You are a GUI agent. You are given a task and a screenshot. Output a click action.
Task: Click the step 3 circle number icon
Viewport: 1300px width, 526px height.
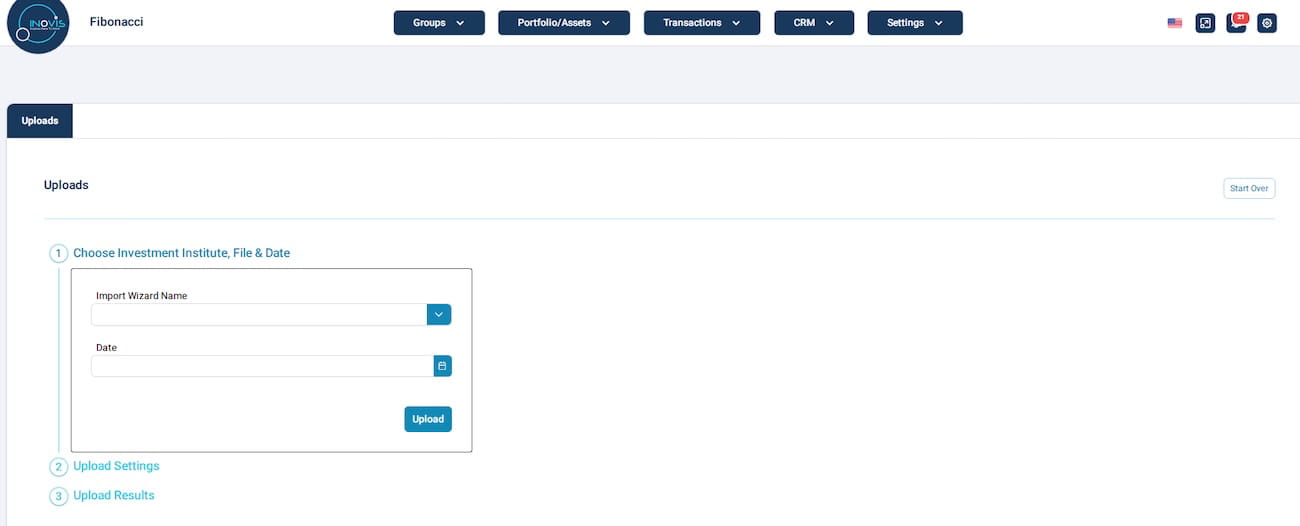[59, 496]
